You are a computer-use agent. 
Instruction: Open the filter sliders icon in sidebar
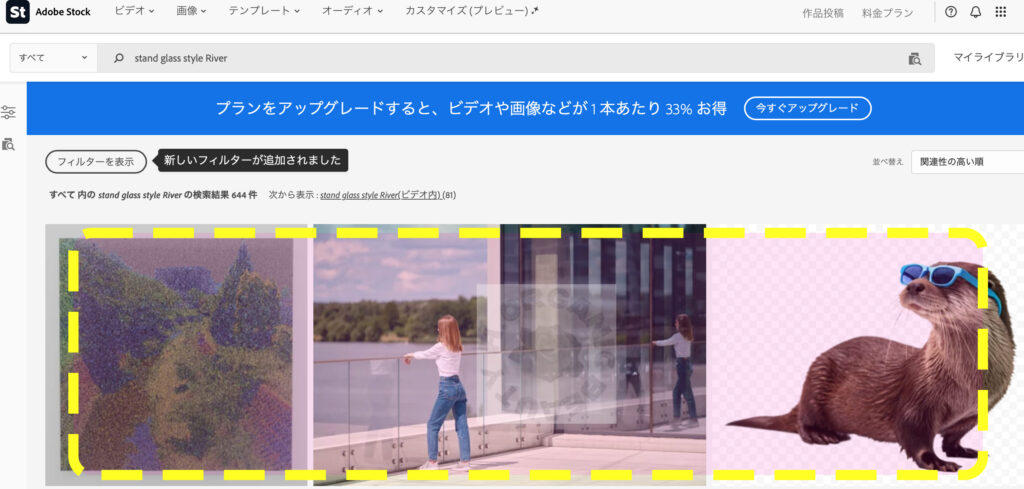(x=9, y=113)
